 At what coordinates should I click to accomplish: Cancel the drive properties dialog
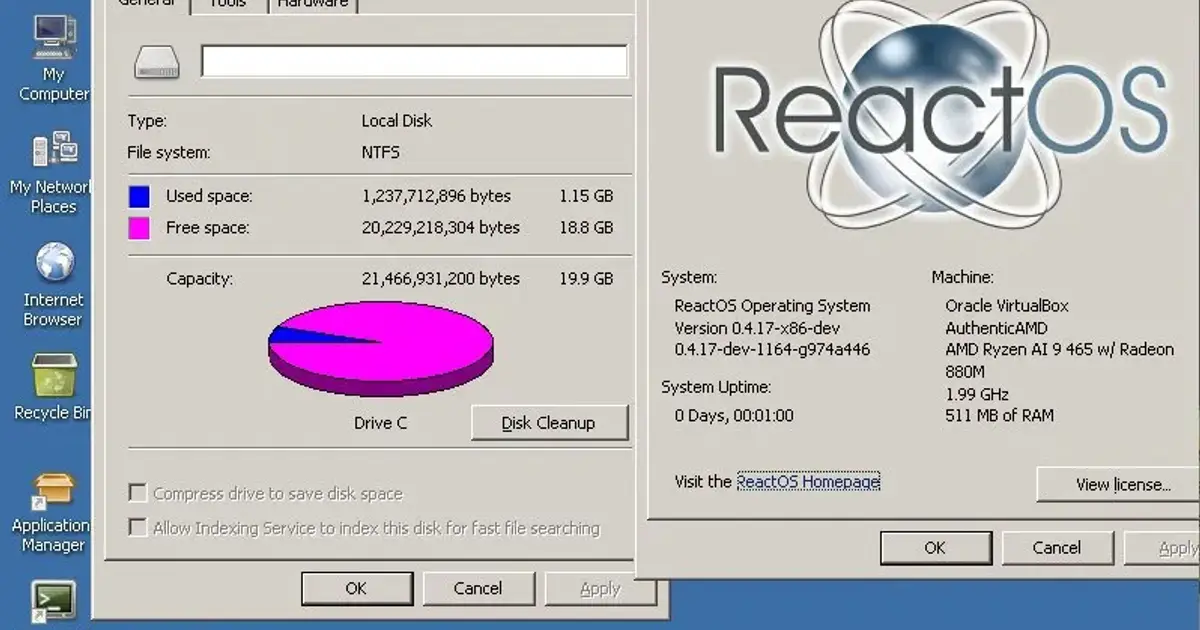(478, 589)
